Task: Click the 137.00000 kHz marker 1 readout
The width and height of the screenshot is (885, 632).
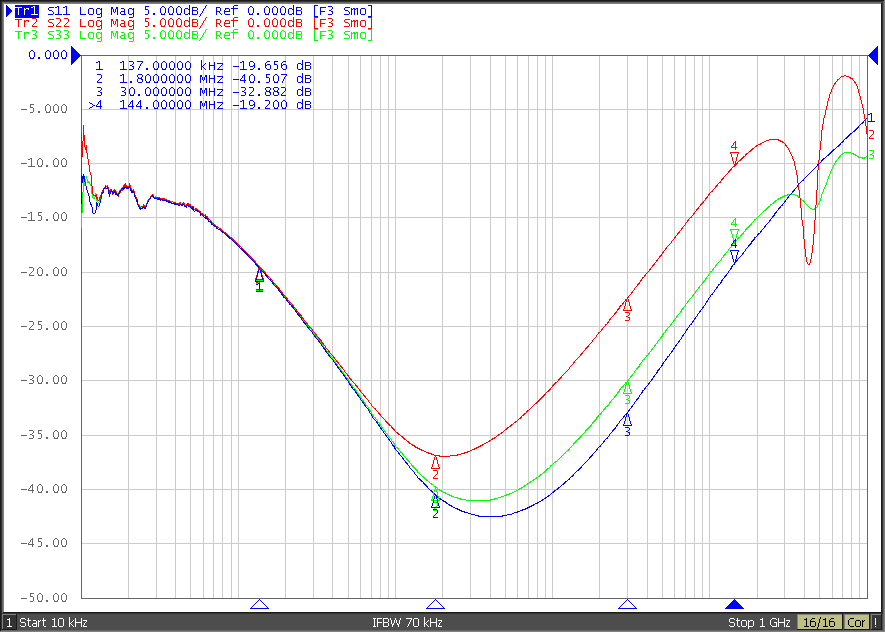Action: (x=203, y=66)
